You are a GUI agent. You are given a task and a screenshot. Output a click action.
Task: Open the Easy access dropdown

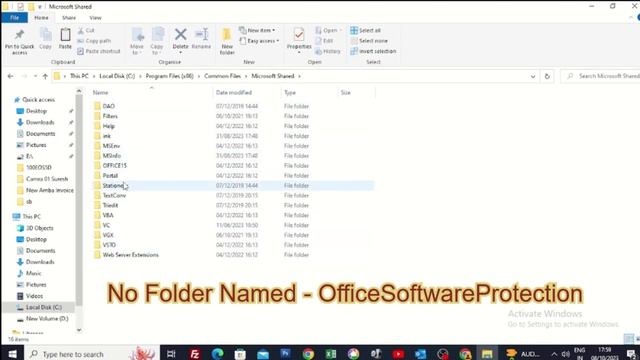259,41
